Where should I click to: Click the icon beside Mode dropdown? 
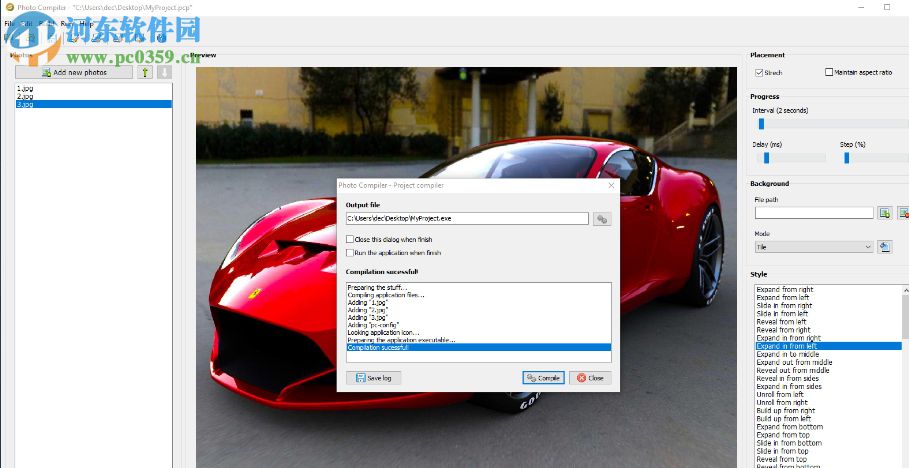885,247
